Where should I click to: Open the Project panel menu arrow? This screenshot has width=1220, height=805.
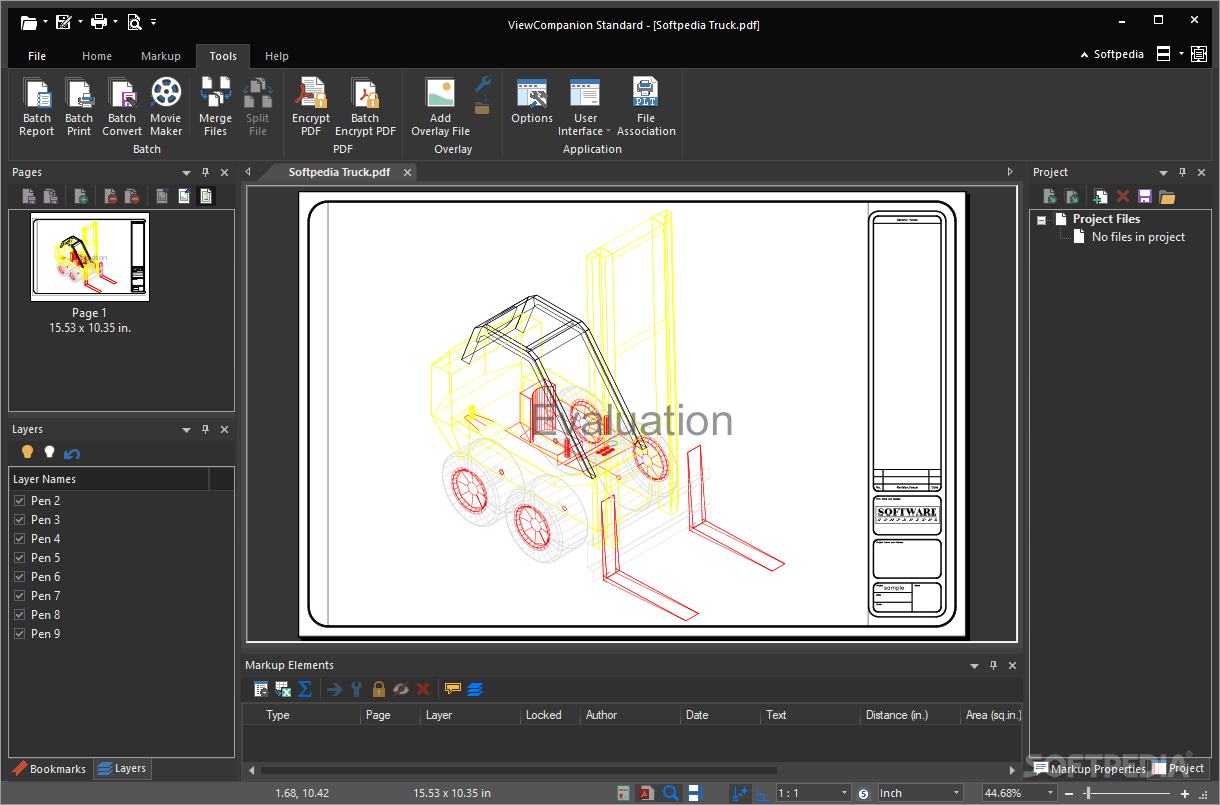pos(1163,173)
